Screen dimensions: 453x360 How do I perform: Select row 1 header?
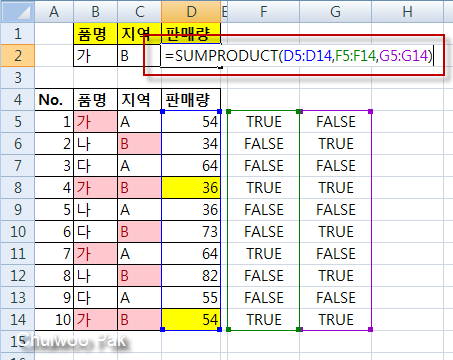click(18, 34)
